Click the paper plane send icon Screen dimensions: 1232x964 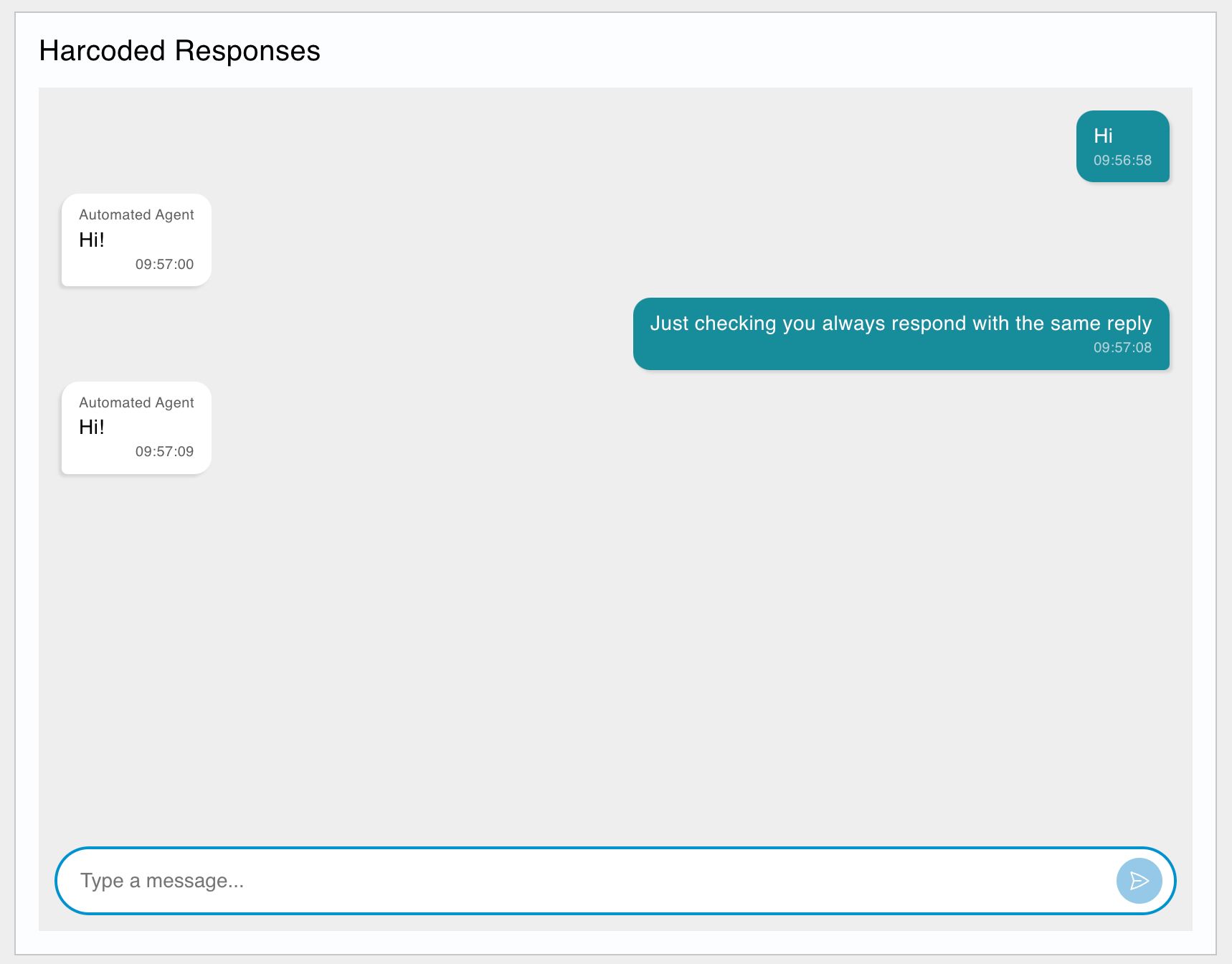[x=1139, y=881]
